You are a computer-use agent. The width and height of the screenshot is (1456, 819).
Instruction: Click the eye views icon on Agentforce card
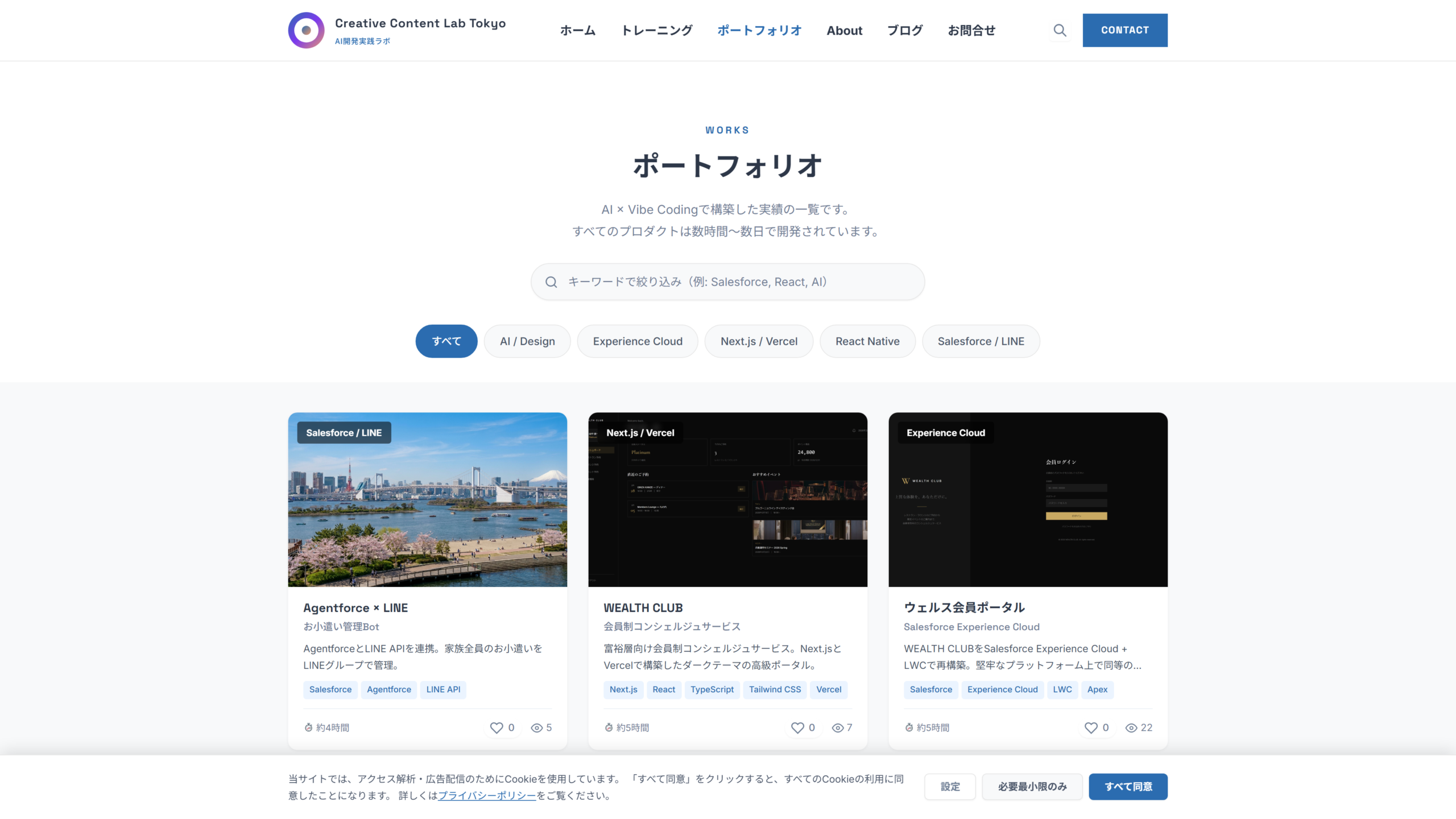coord(536,728)
